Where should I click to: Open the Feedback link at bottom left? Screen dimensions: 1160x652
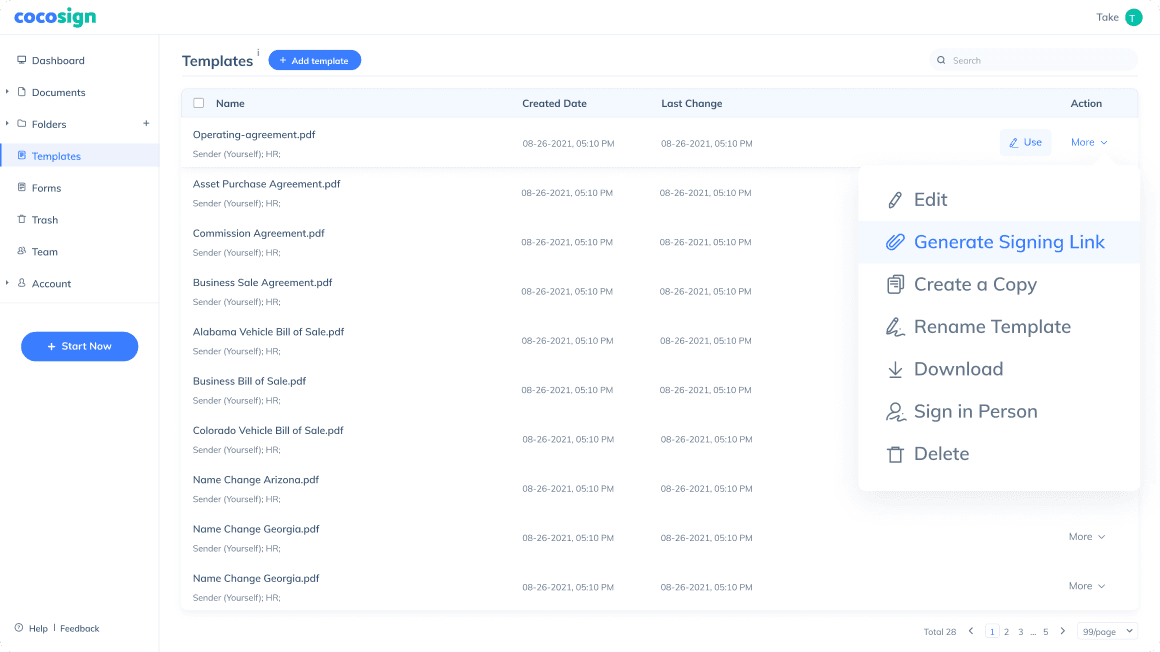(80, 629)
